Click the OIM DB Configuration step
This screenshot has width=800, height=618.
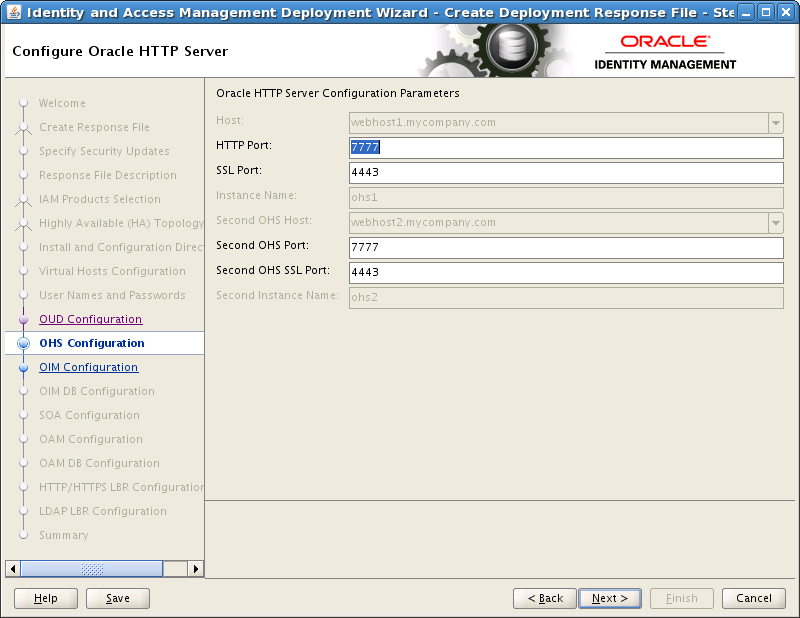(97, 391)
